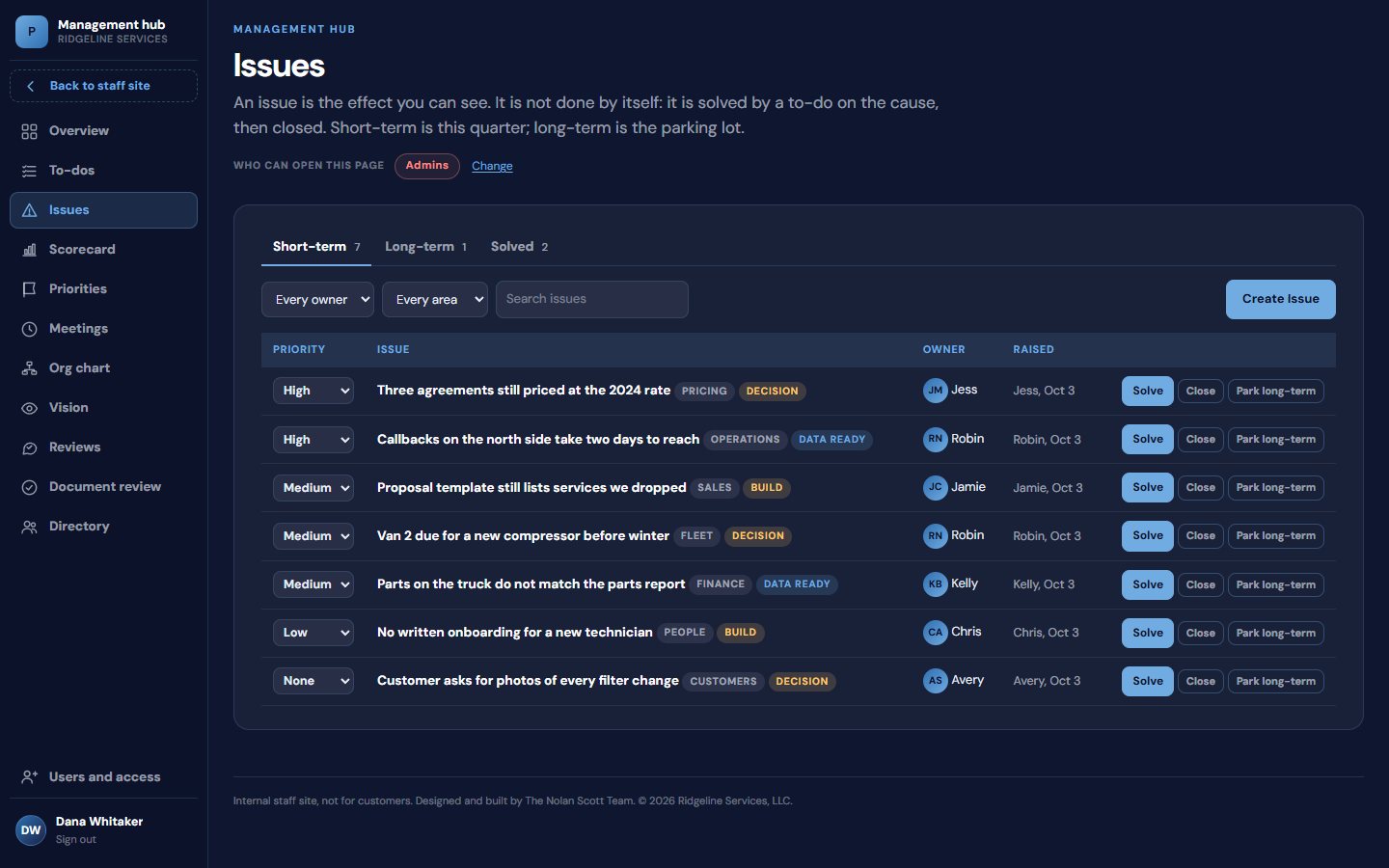
Task: Click the Issues warning triangle icon
Action: coord(30,210)
